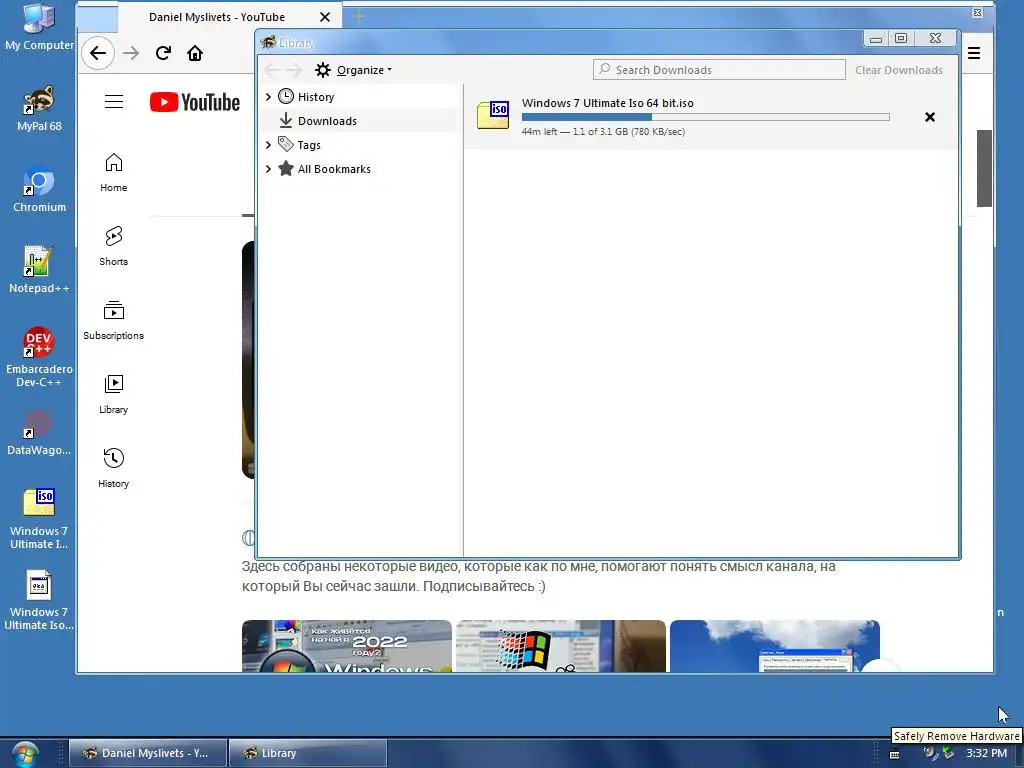The width and height of the screenshot is (1024, 768).
Task: Cancel the Windows 7 ISO download
Action: (930, 117)
